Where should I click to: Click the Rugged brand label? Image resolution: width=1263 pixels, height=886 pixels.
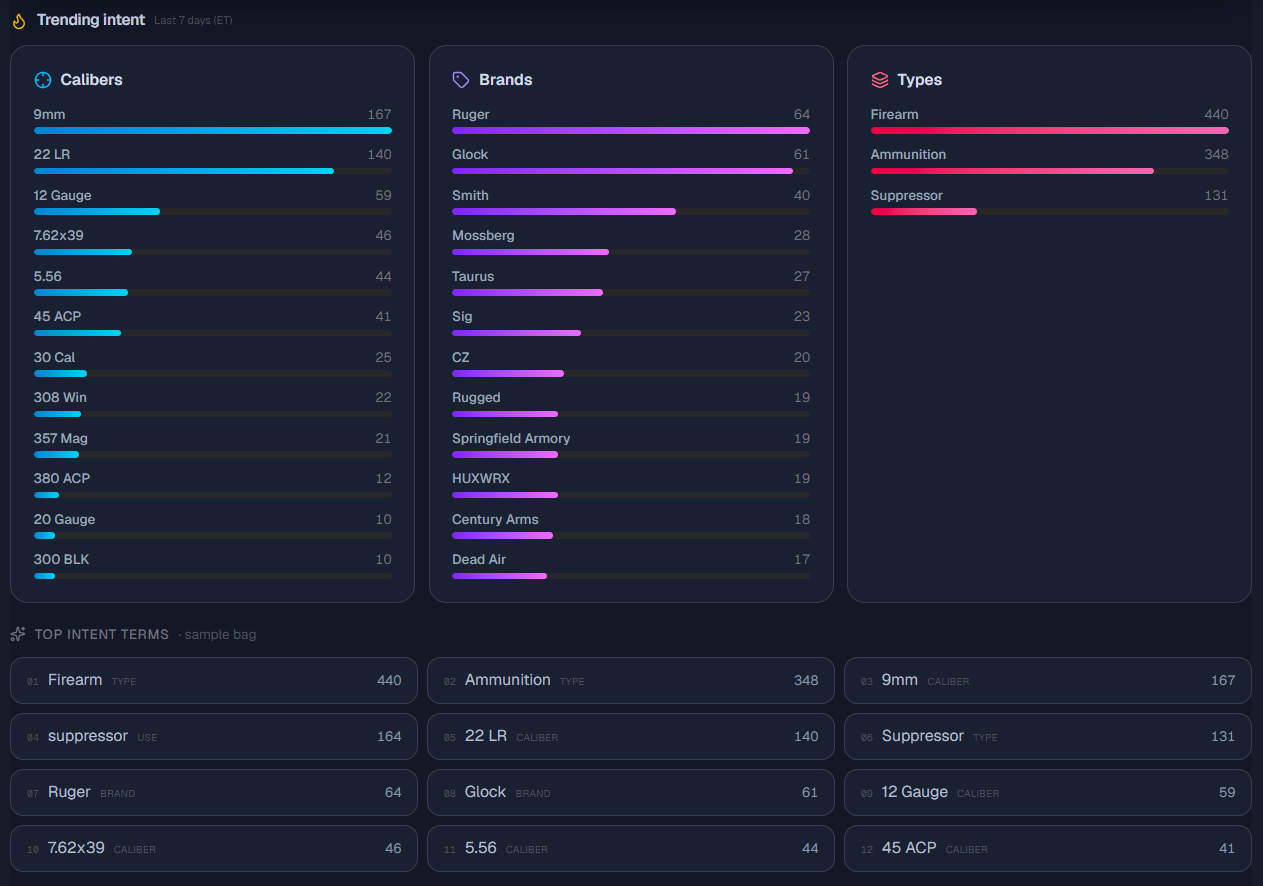476,398
